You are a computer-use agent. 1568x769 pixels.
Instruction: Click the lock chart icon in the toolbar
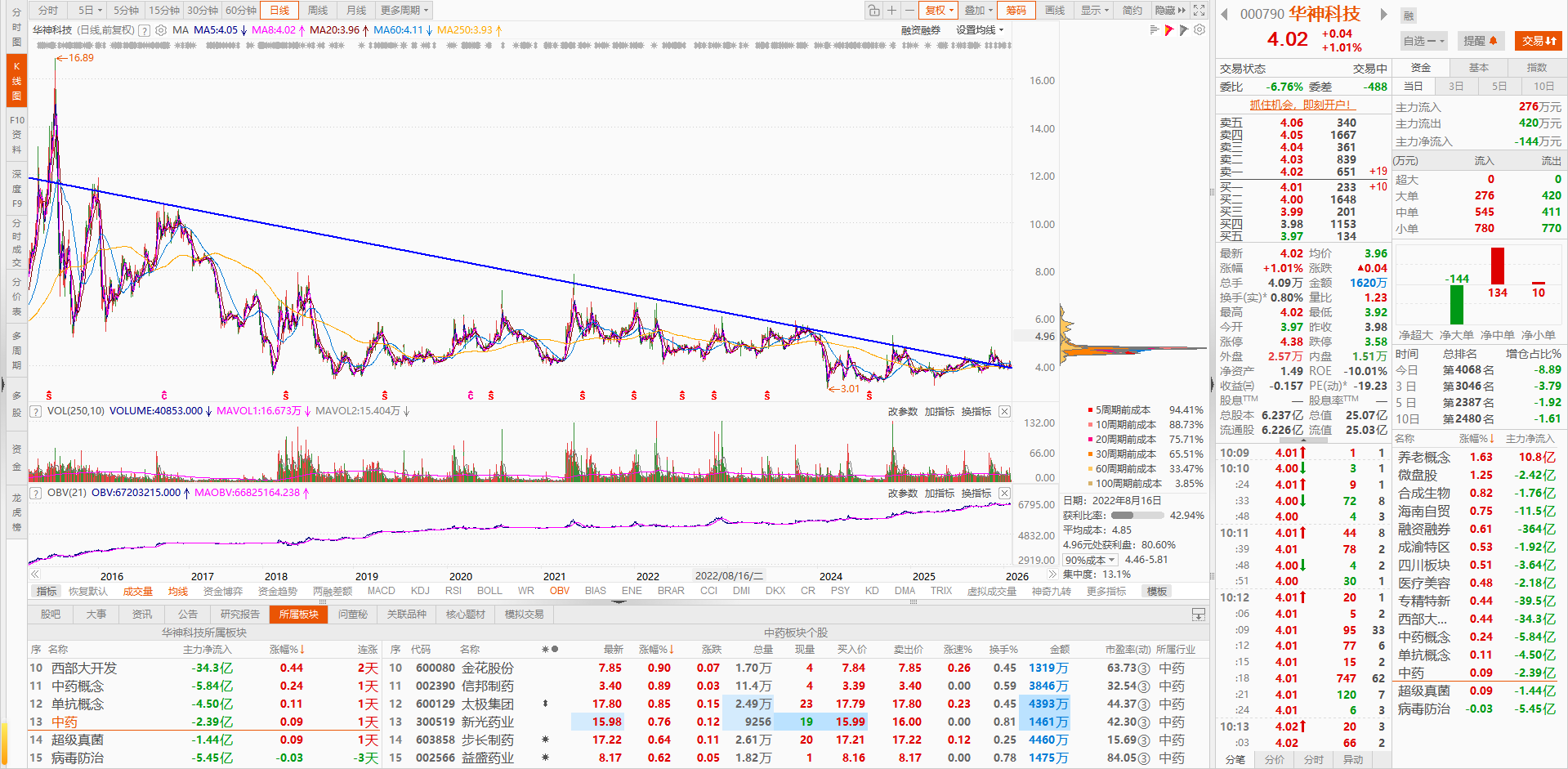click(873, 11)
